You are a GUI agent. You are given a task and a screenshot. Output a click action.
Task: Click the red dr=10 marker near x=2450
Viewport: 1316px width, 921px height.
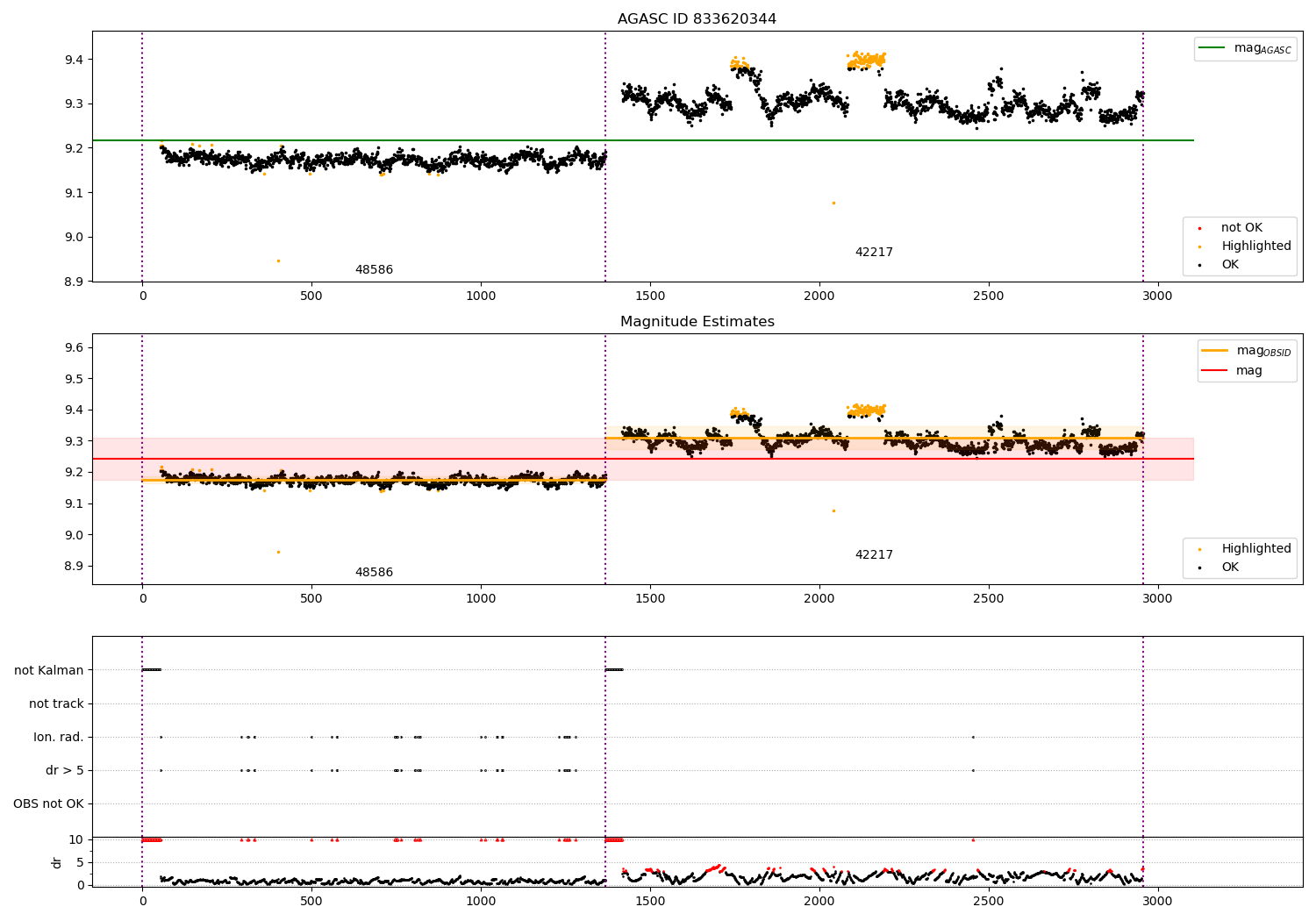973,839
